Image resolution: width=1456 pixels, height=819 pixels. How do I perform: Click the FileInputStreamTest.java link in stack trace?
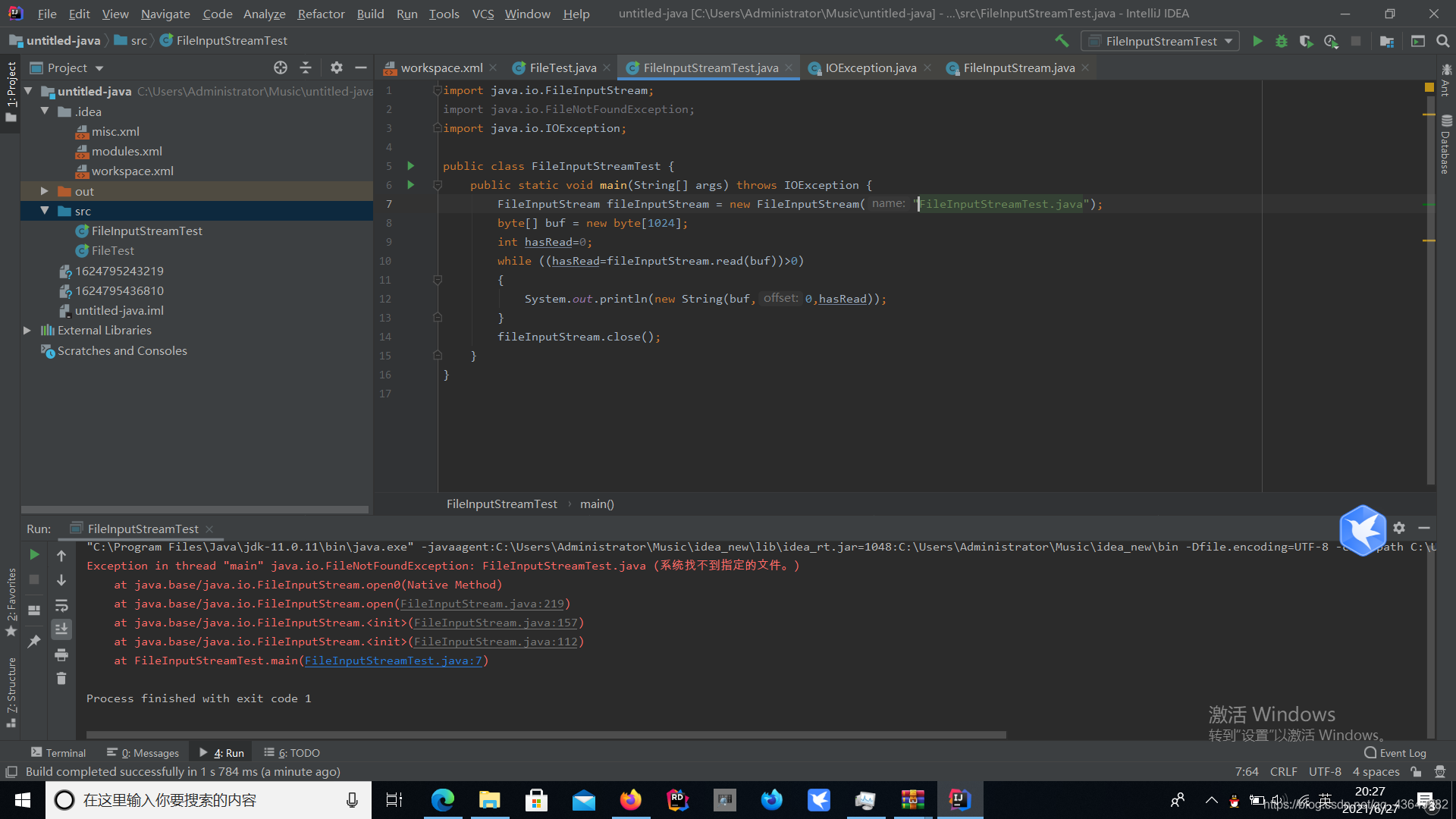394,660
